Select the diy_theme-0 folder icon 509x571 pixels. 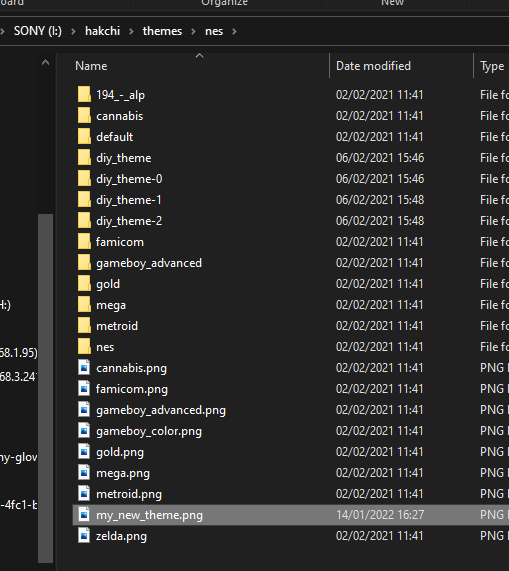pos(84,179)
